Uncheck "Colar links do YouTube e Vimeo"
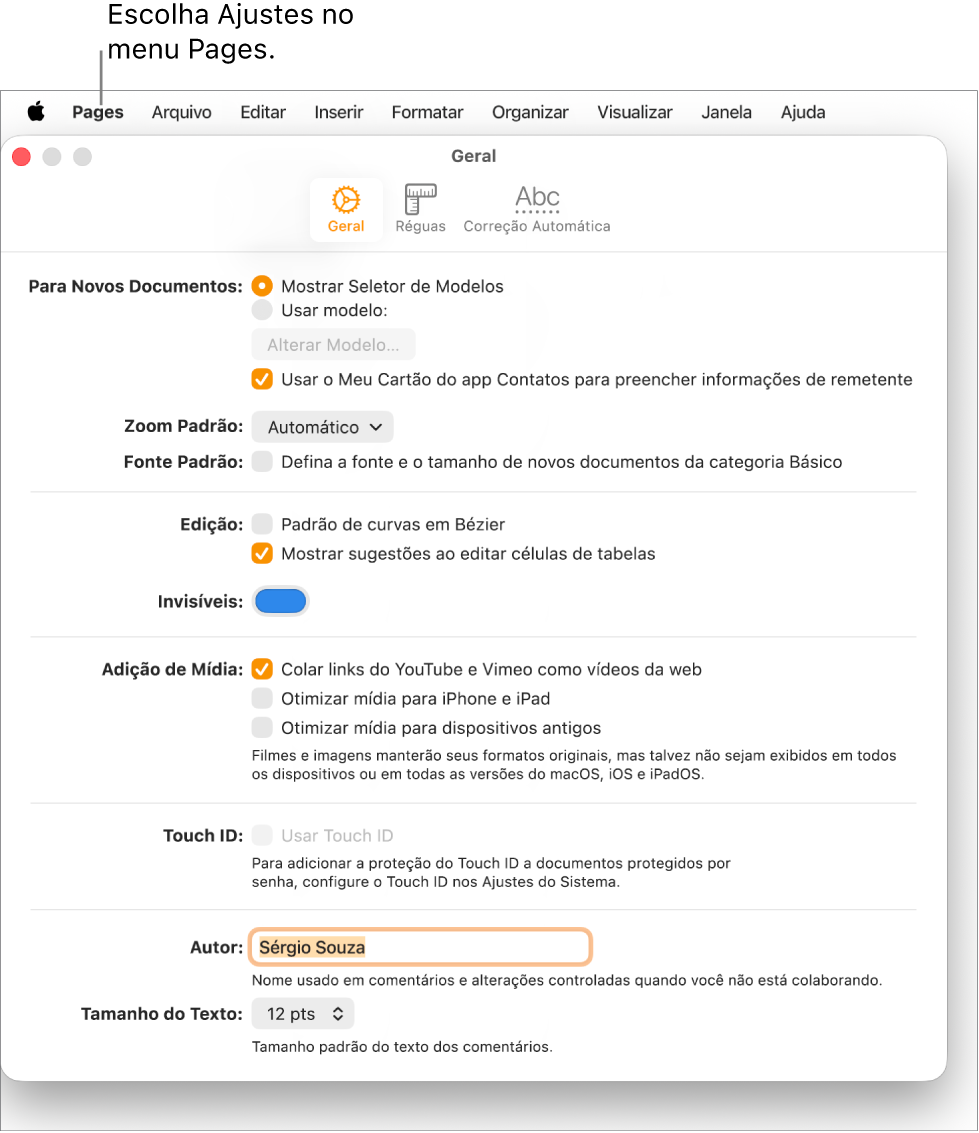 click(263, 669)
